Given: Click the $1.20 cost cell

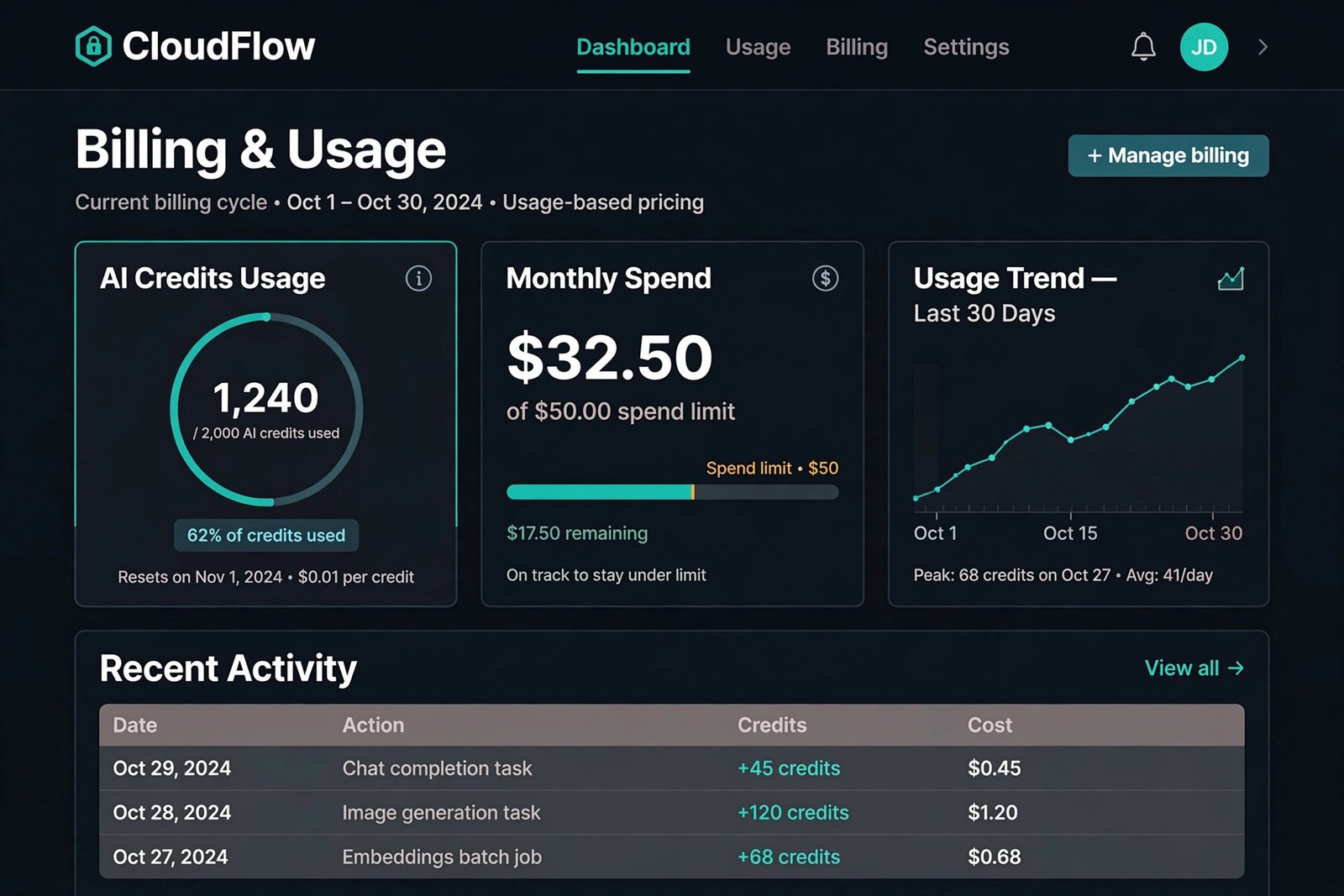Looking at the screenshot, I should (x=993, y=813).
